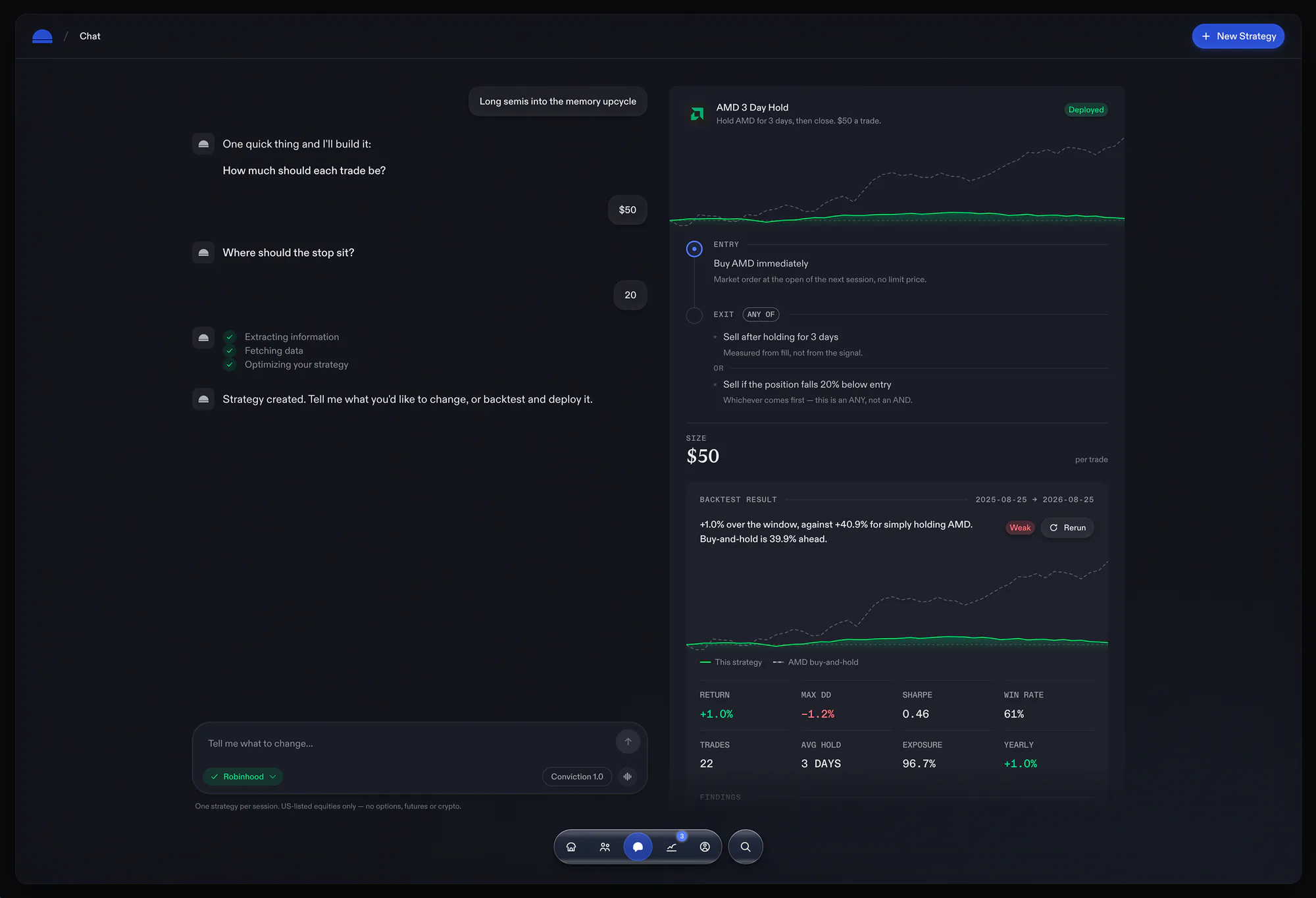Click the Chat breadcrumb label
Screen dimensions: 1316x898
90,36
